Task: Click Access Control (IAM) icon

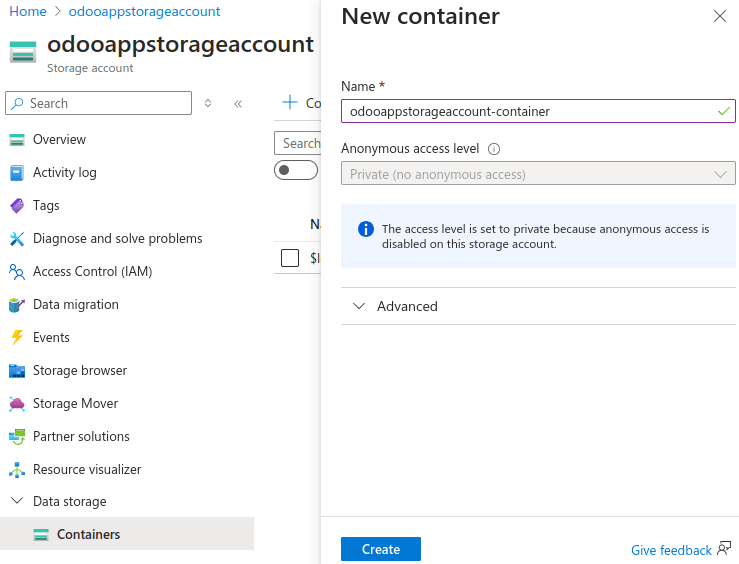Action: click(x=16, y=272)
